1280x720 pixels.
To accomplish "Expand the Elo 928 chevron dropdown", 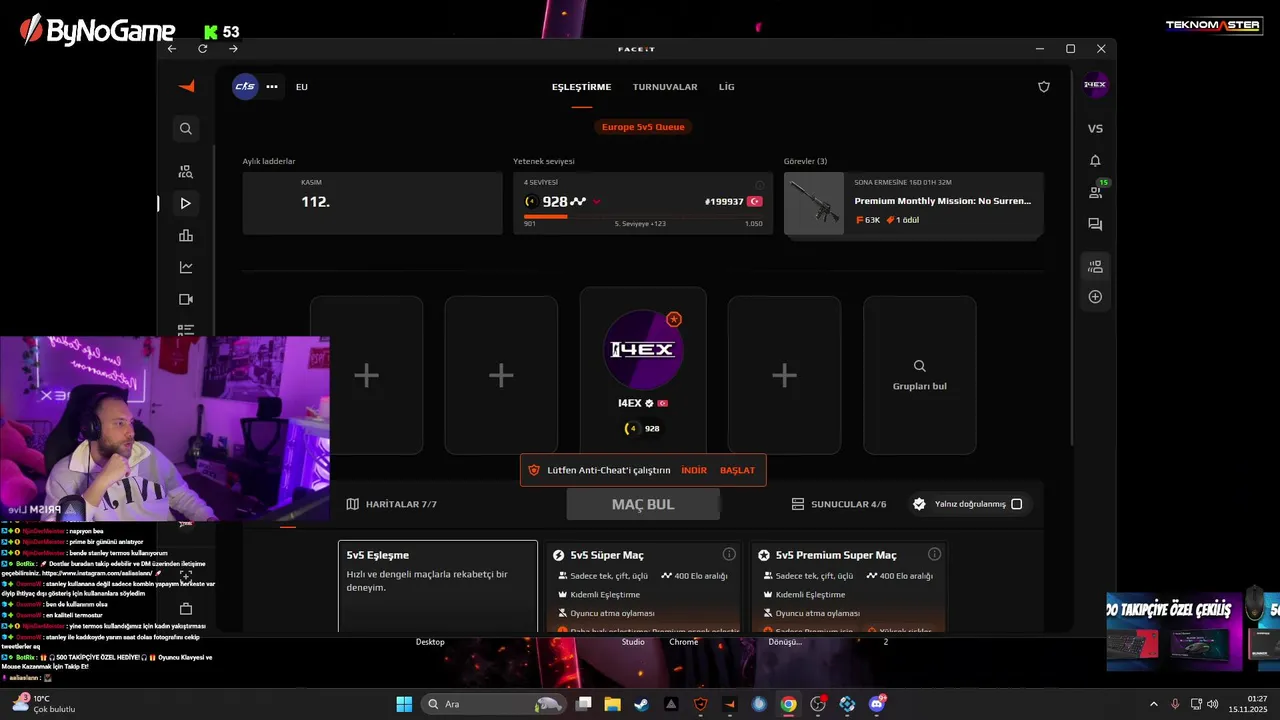I will click(x=597, y=202).
